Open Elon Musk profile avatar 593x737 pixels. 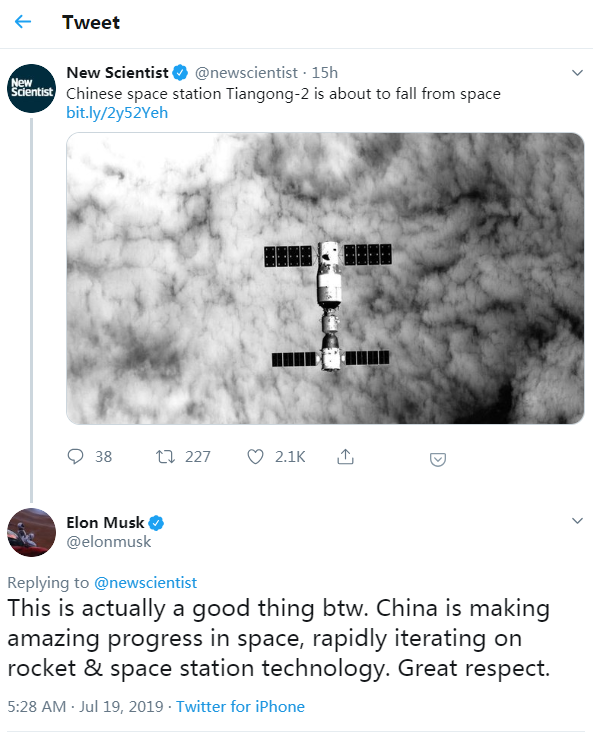[x=31, y=532]
